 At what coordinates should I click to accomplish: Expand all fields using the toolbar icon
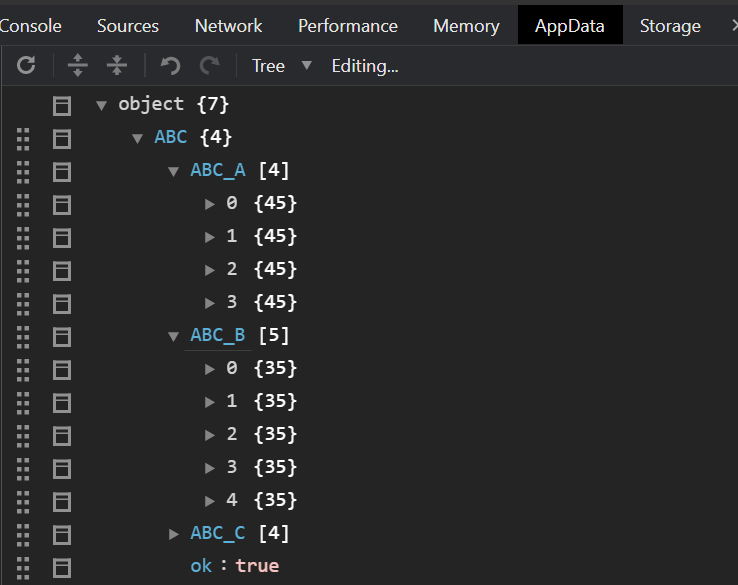pos(78,66)
